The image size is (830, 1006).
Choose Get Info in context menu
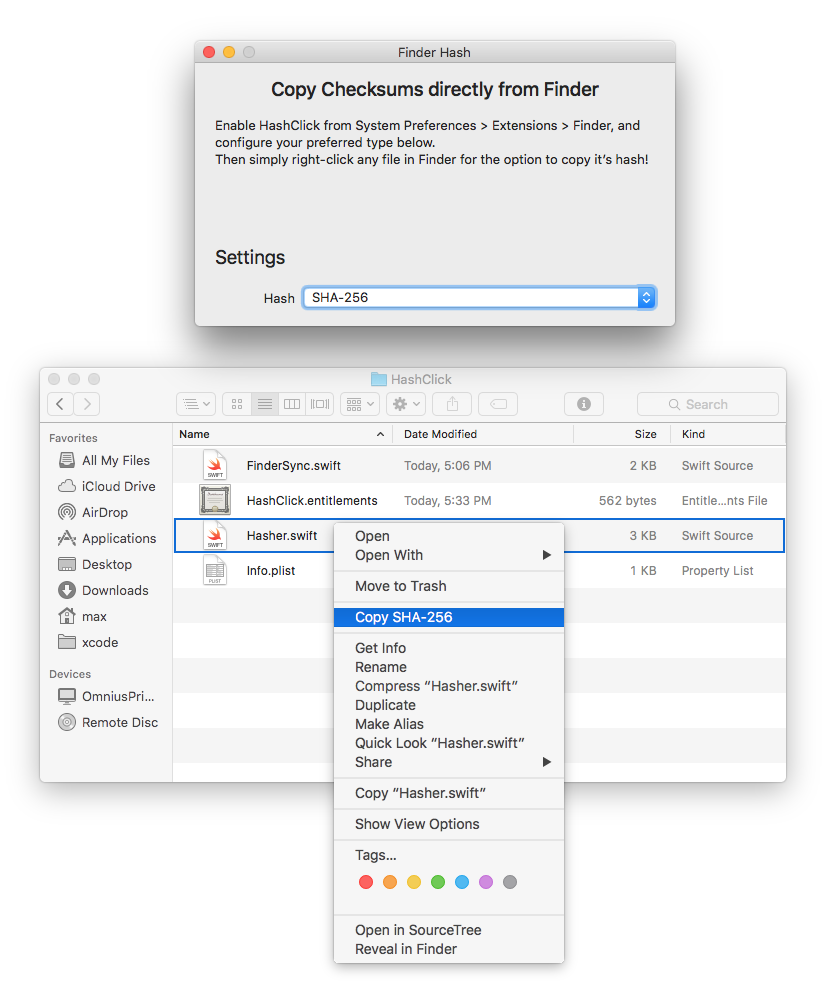pyautogui.click(x=448, y=648)
